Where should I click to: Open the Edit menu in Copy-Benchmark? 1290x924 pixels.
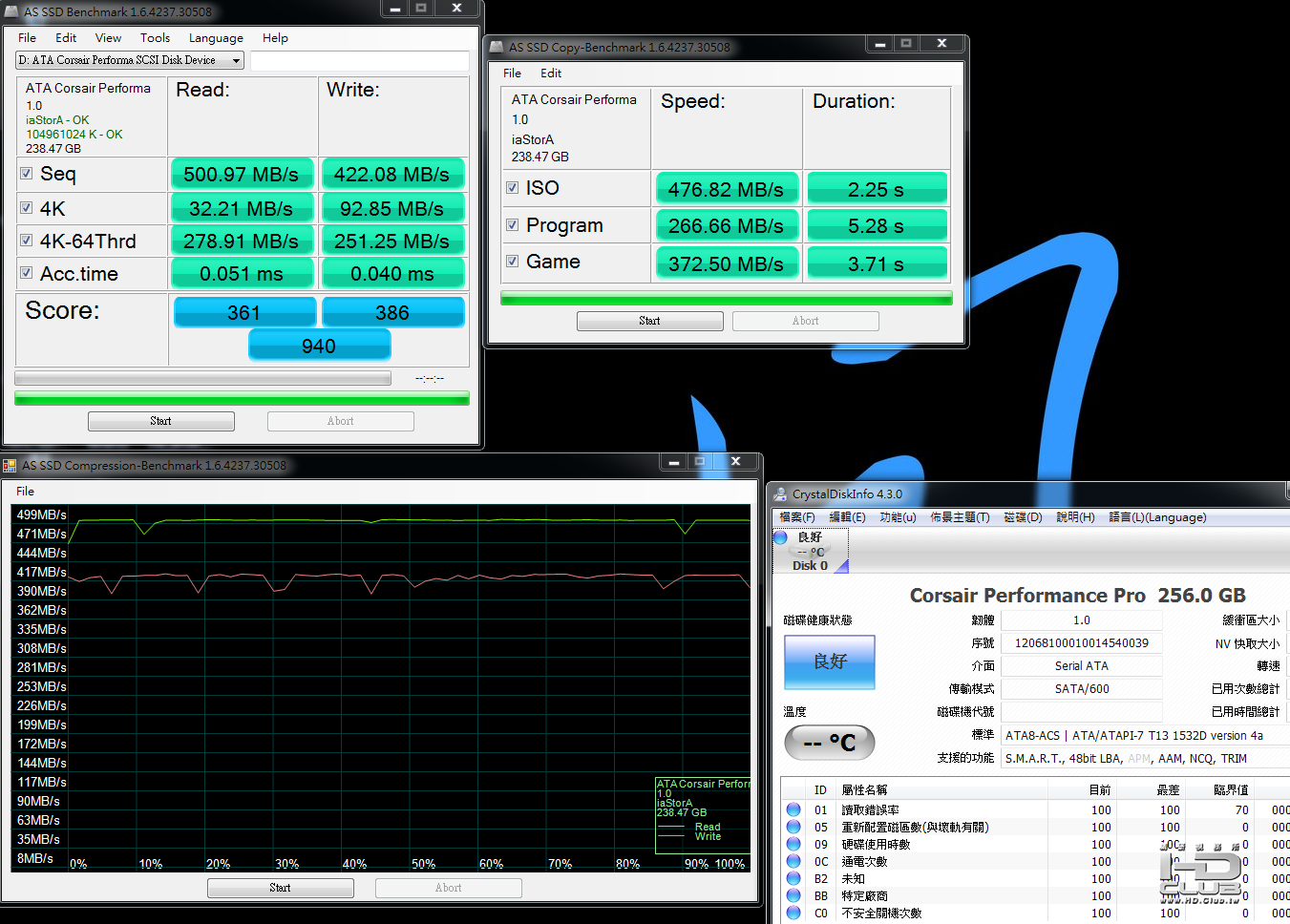tap(551, 73)
